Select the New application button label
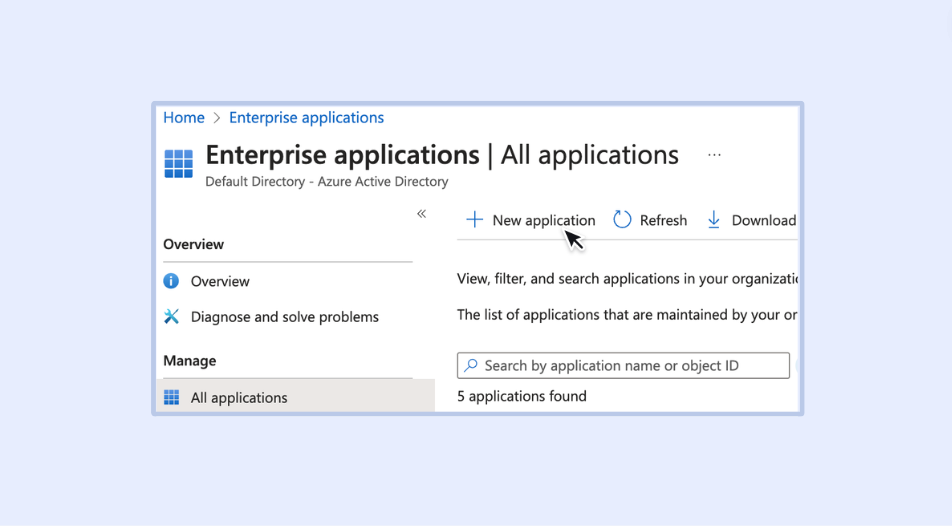952x526 pixels. [x=543, y=220]
